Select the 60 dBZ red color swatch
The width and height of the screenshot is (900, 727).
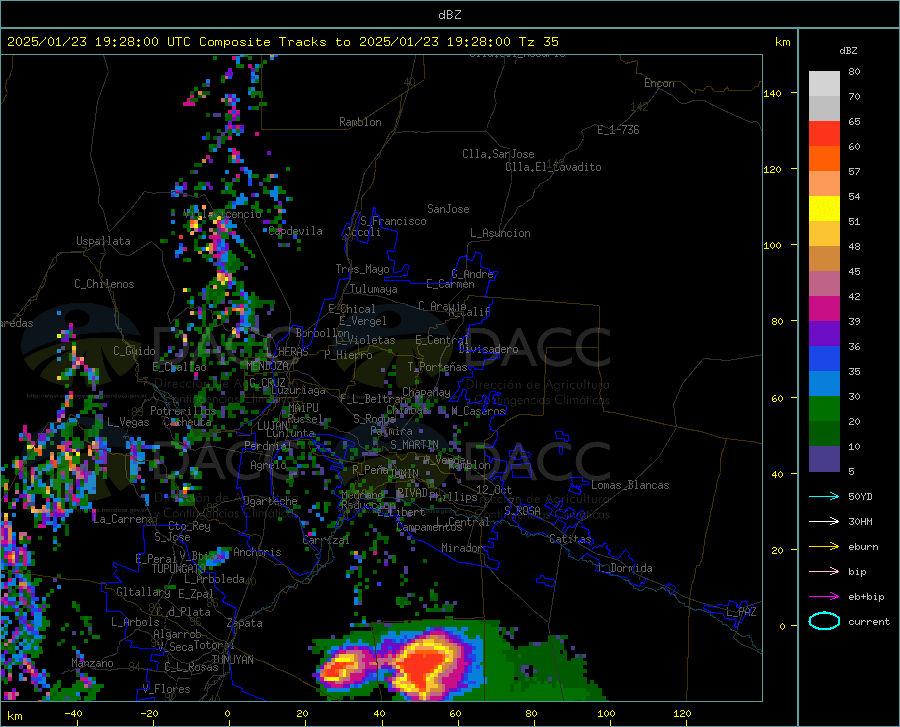[x=824, y=134]
